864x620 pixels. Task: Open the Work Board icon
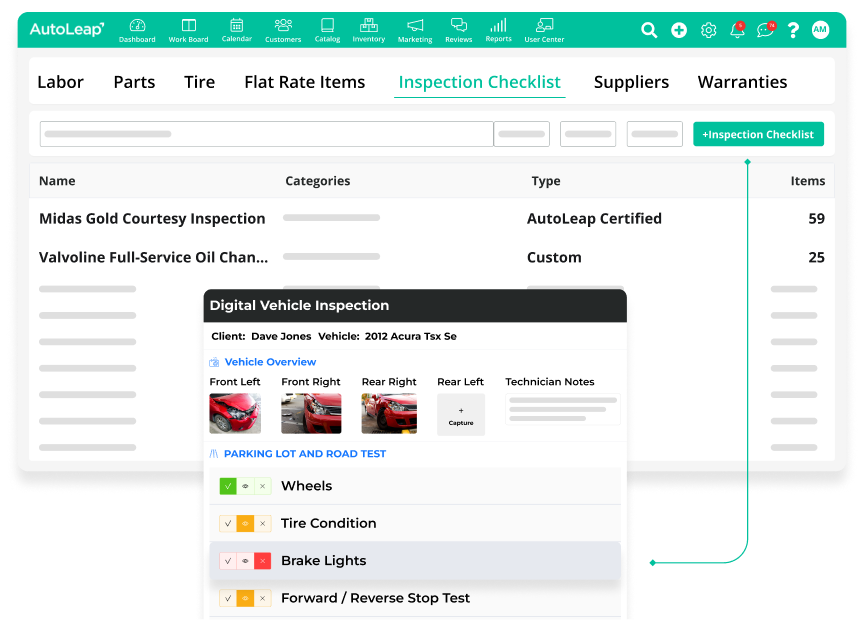188,27
